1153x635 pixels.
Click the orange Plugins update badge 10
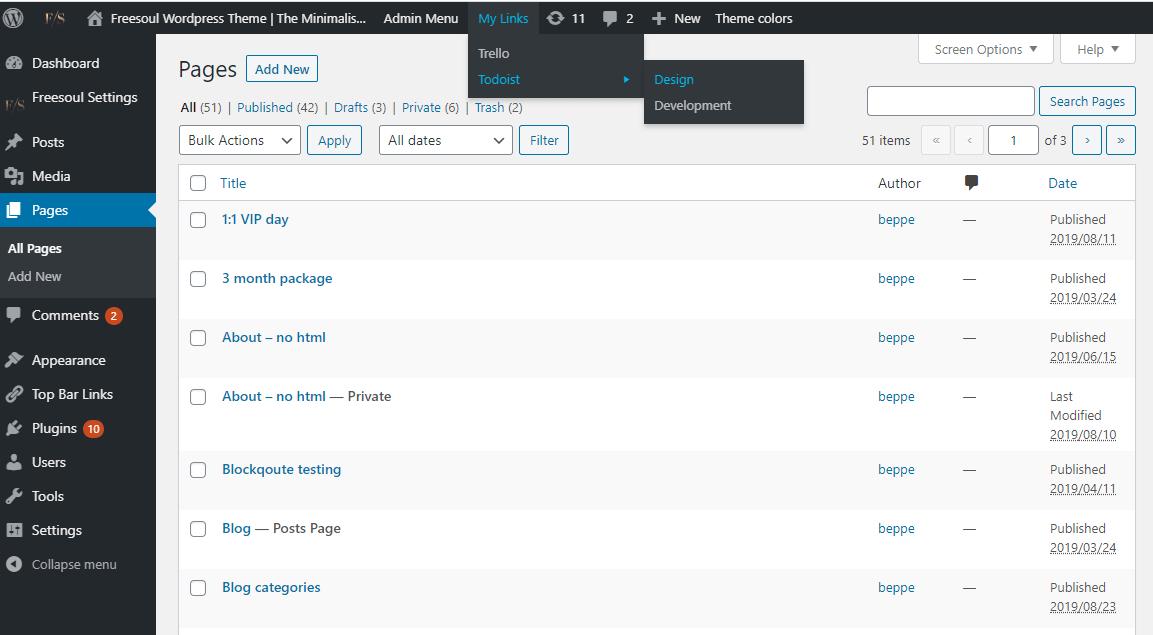point(93,428)
